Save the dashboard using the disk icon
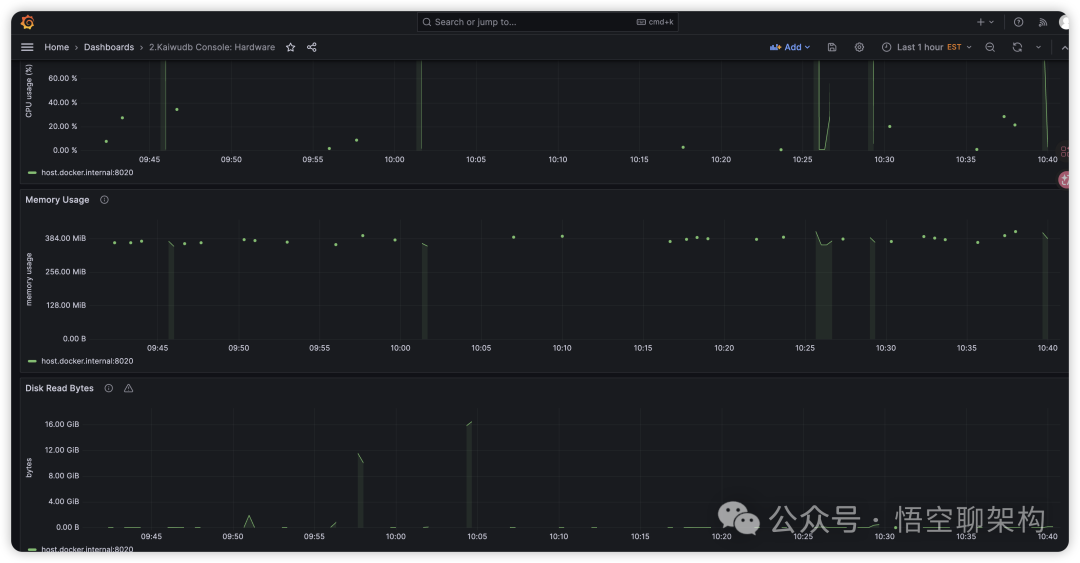This screenshot has width=1080, height=563. [x=832, y=47]
